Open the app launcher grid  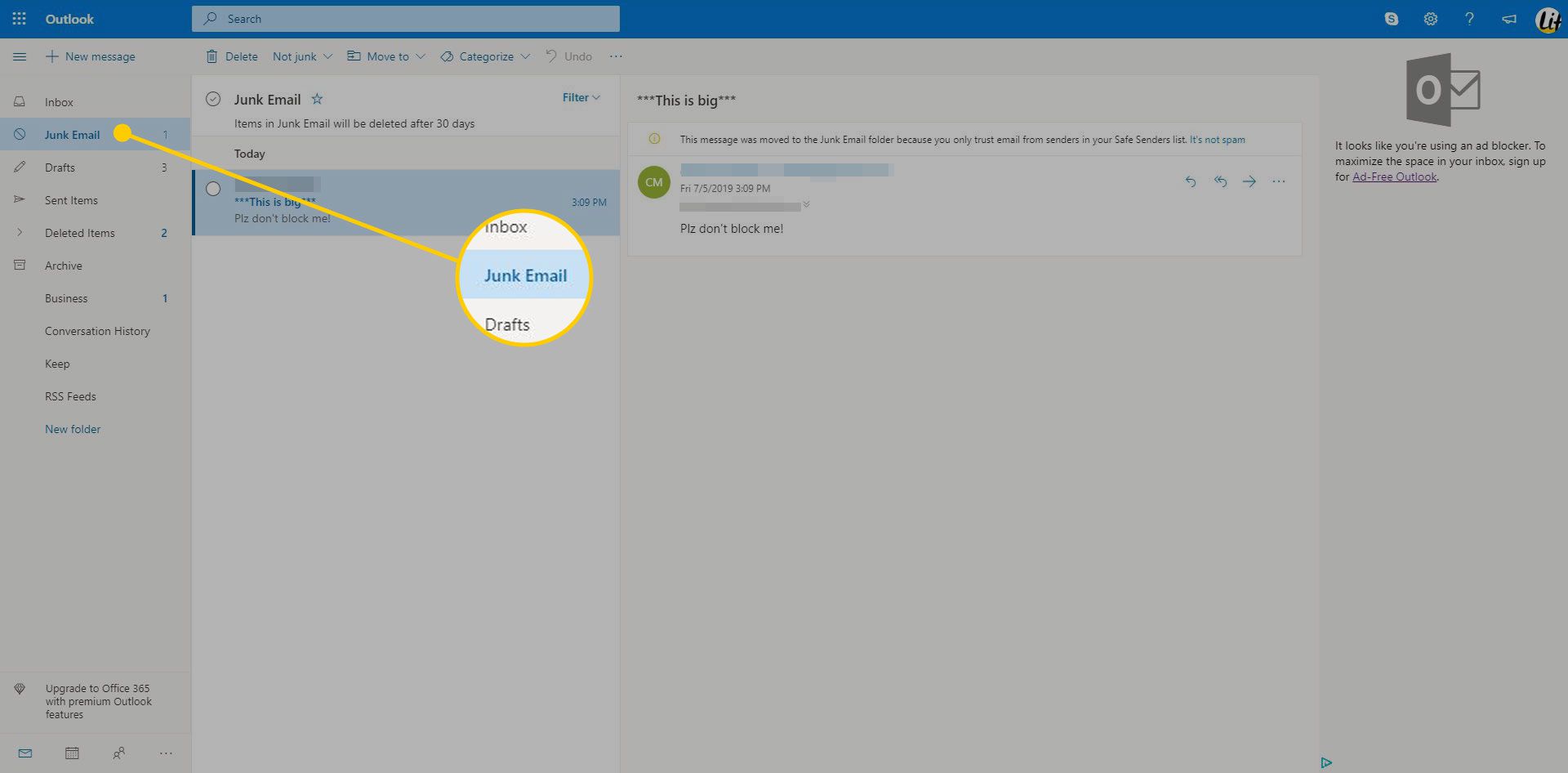point(20,18)
